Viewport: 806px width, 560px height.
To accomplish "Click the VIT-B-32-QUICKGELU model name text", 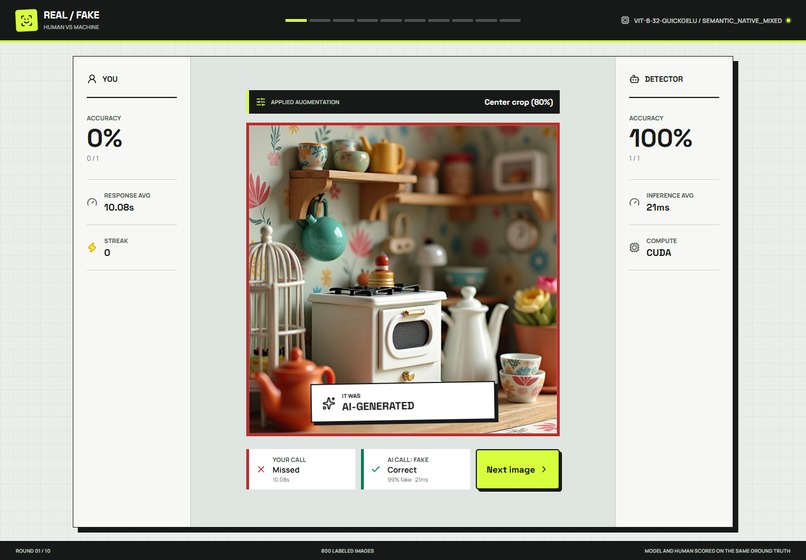I will point(707,21).
